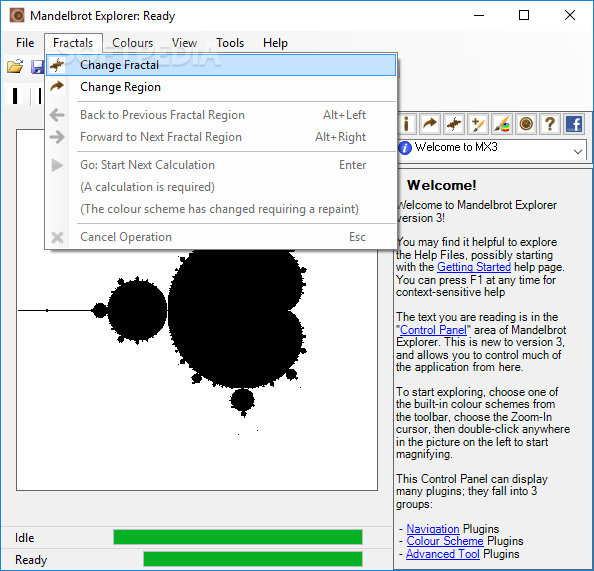
Task: Click '(A calculation is required)' text
Action: [147, 187]
